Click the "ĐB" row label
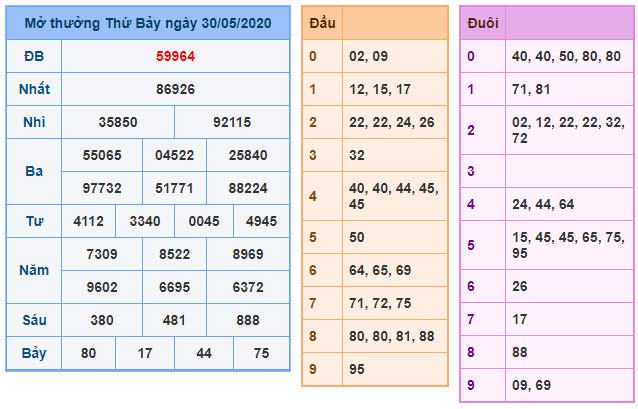This screenshot has height=409, width=638. click(x=34, y=57)
